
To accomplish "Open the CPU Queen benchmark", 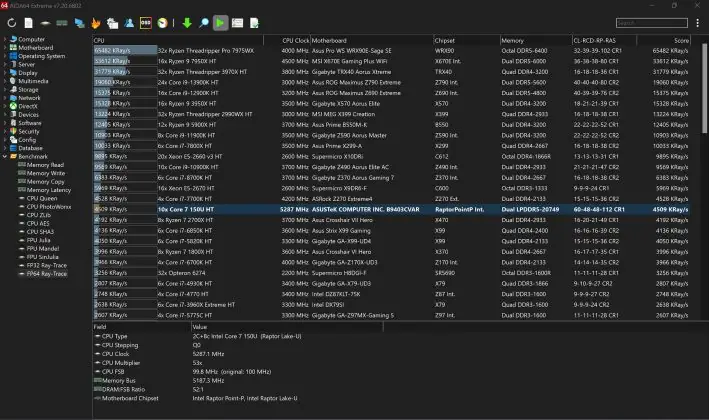I will (x=42, y=198).
